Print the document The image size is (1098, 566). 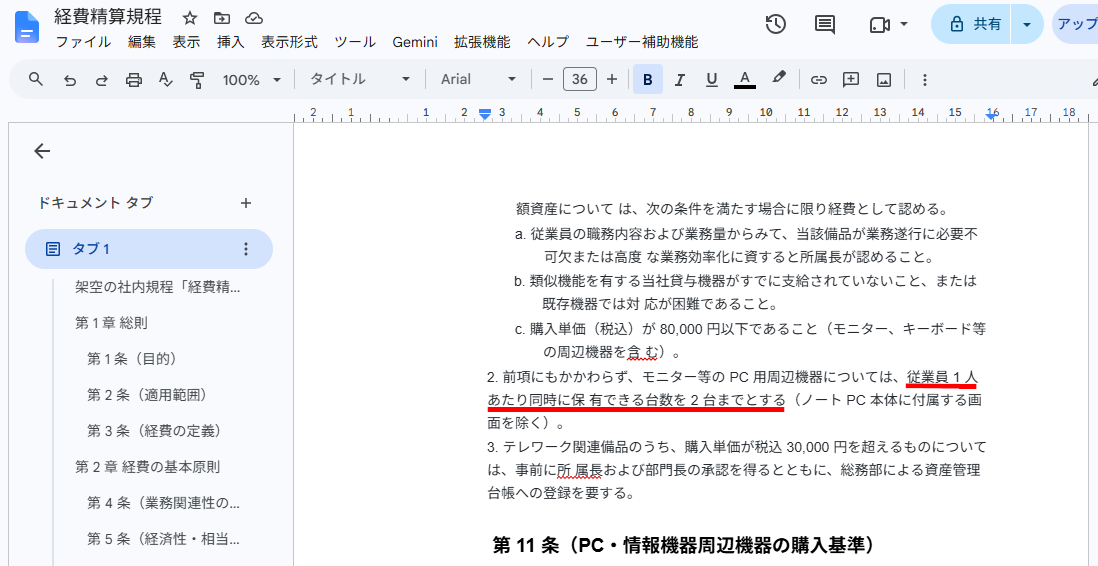(134, 79)
